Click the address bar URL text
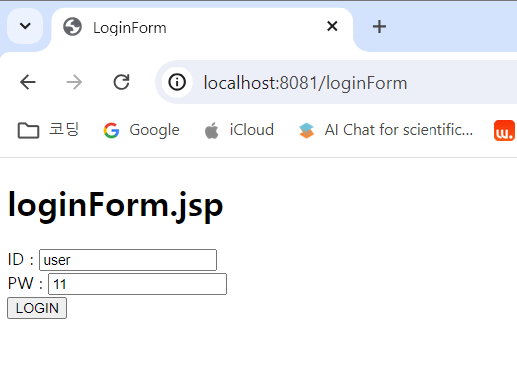 pyautogui.click(x=305, y=83)
